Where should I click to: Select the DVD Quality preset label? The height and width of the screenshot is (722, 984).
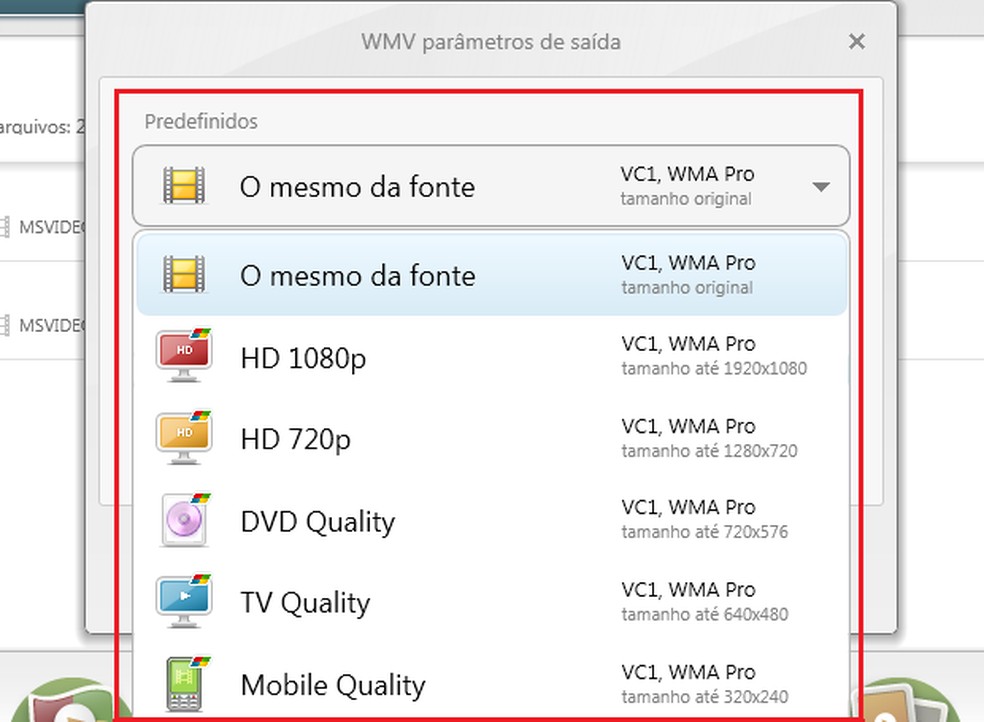tap(317, 522)
